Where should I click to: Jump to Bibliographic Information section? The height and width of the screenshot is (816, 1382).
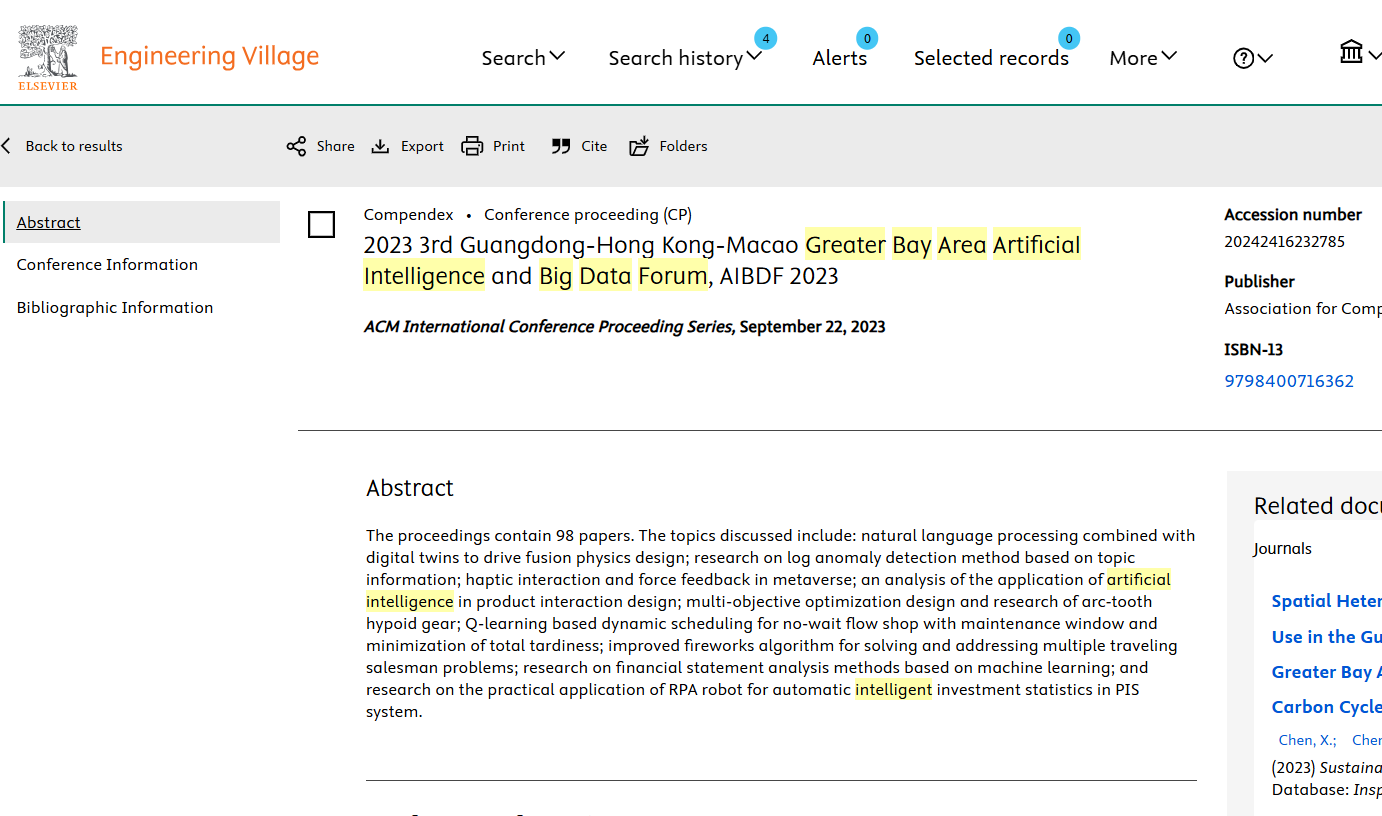click(x=115, y=307)
